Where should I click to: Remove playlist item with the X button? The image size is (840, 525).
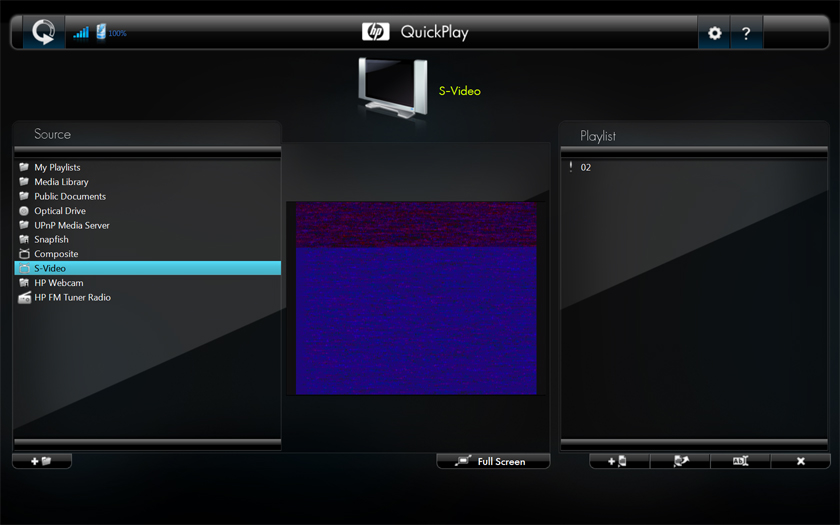801,461
